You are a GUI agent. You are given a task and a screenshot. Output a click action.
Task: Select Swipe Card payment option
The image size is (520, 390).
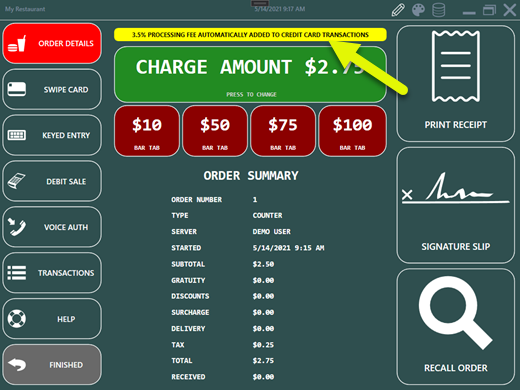tap(52, 89)
